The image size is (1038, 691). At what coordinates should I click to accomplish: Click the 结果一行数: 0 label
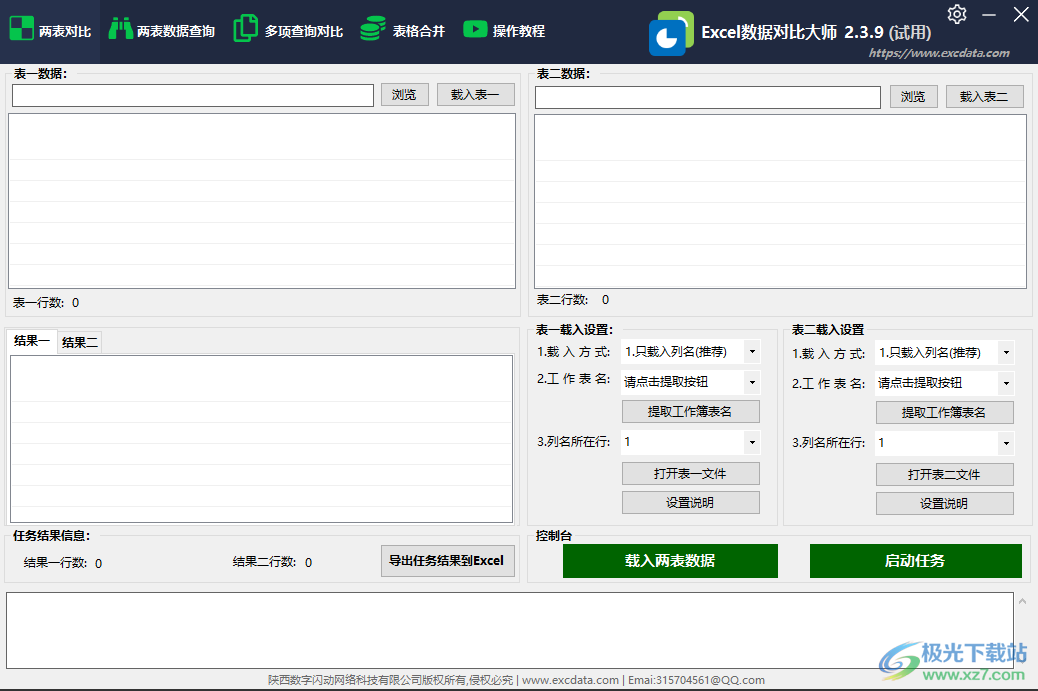(x=63, y=563)
